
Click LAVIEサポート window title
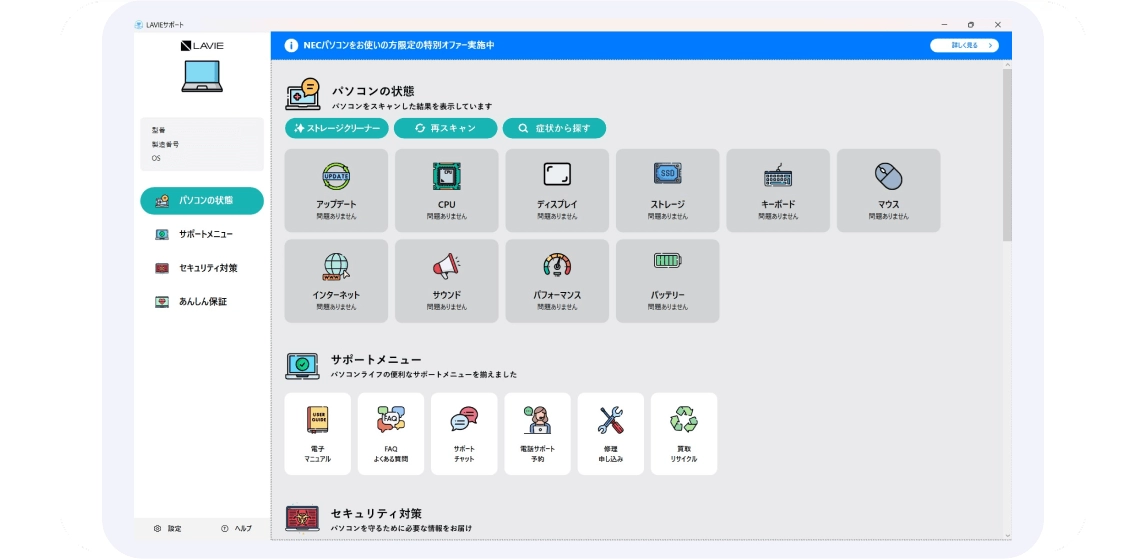pos(165,25)
